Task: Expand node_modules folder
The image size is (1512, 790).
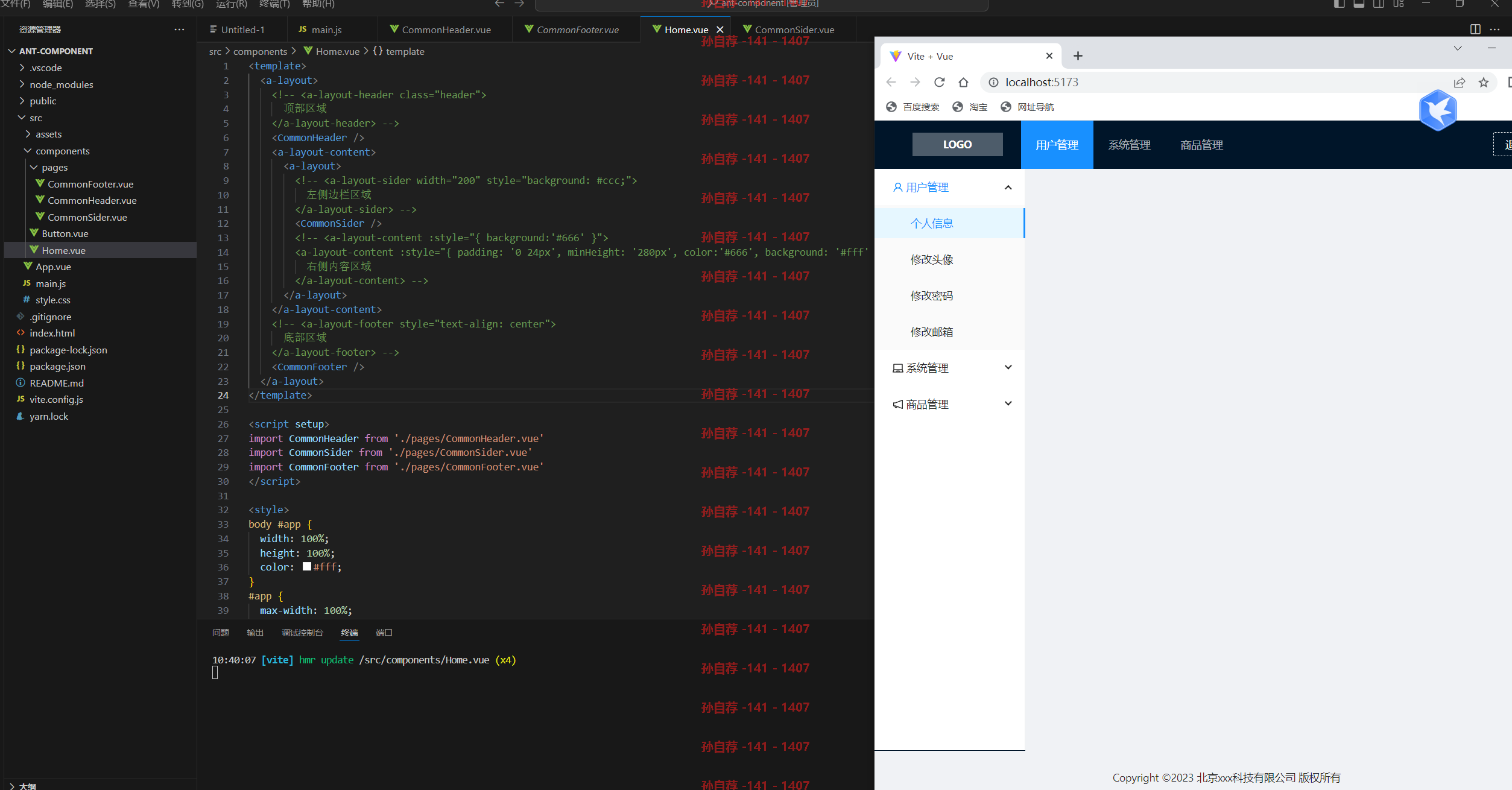Action: click(x=101, y=84)
